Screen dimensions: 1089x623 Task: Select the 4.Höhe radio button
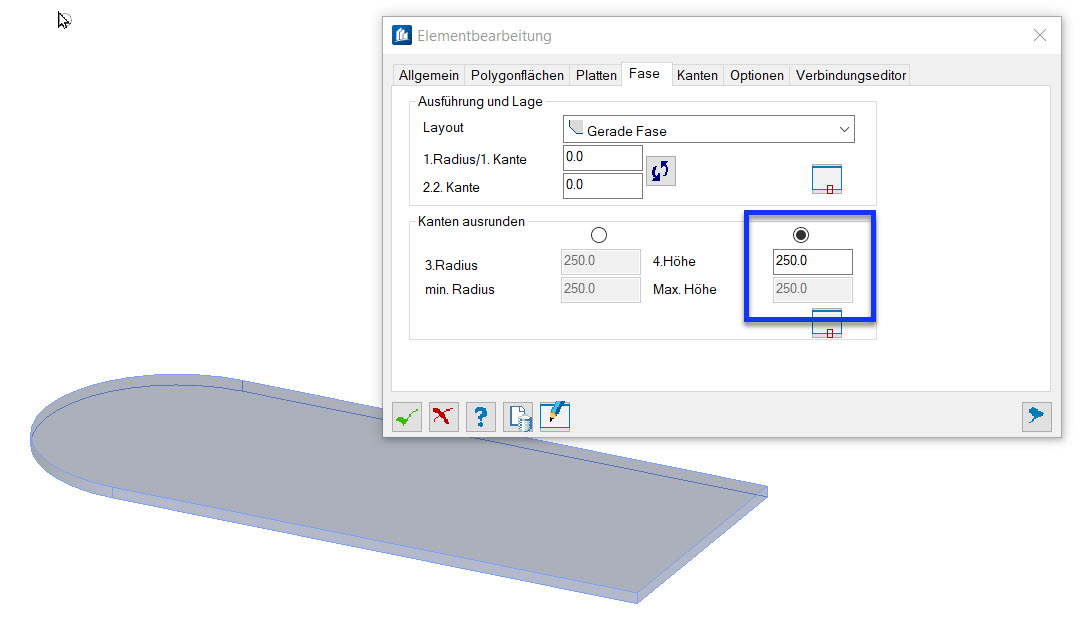pyautogui.click(x=801, y=235)
